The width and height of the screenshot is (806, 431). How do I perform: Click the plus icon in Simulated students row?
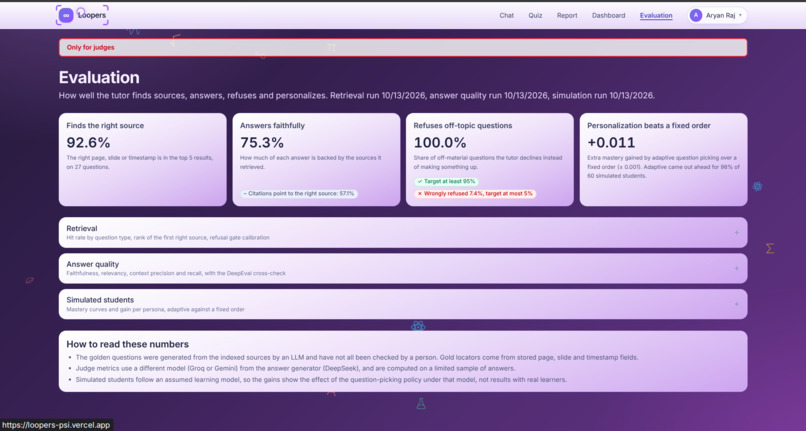click(736, 304)
